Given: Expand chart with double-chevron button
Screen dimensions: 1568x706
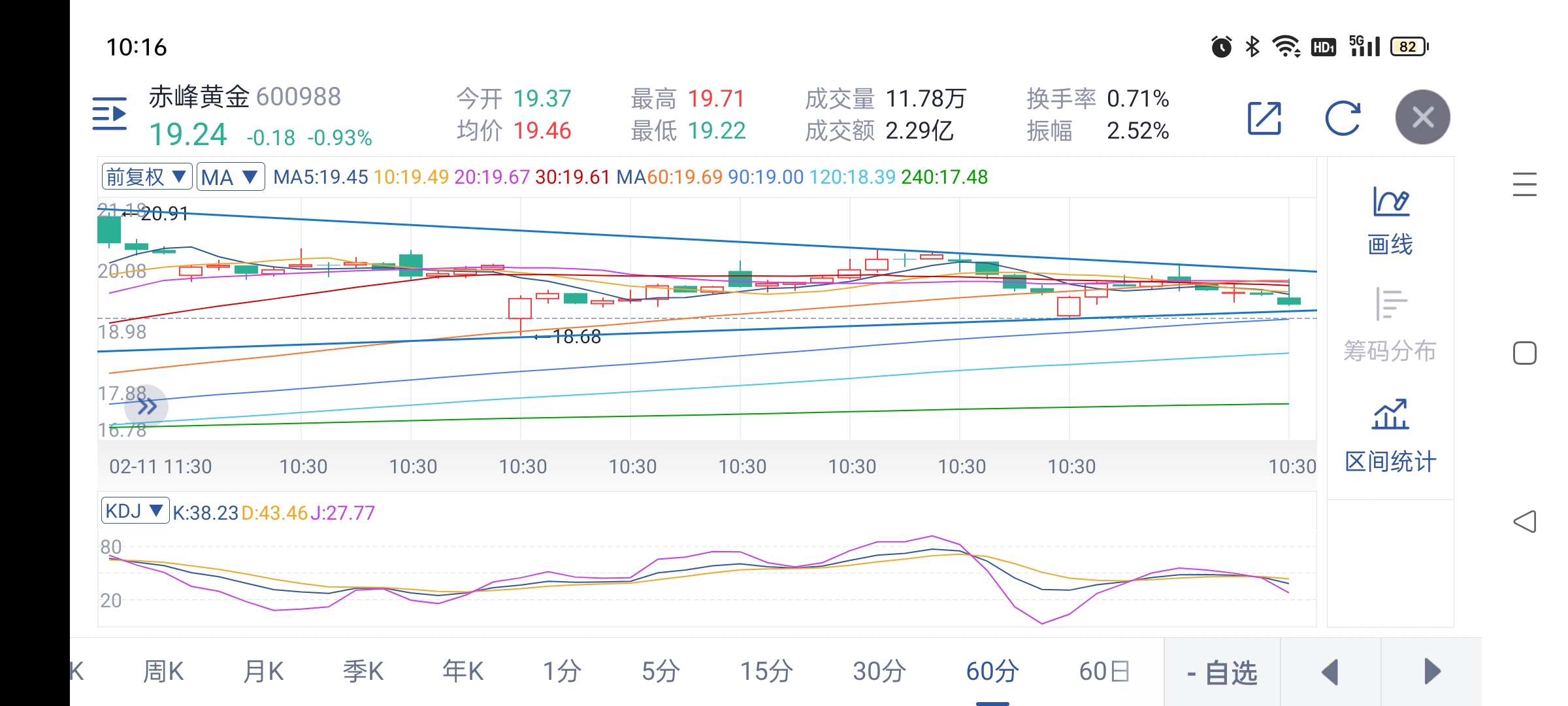Looking at the screenshot, I should (147, 407).
